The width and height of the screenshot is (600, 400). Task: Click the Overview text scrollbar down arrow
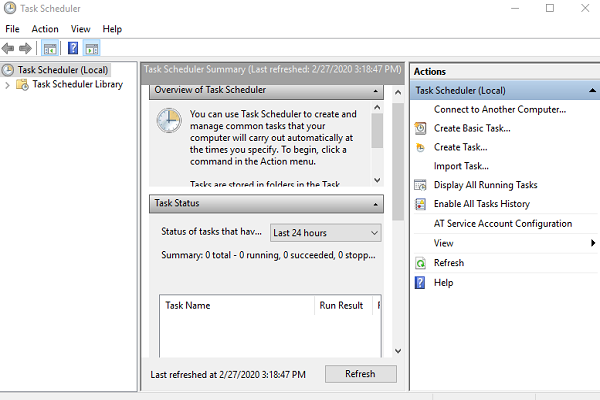[377, 180]
